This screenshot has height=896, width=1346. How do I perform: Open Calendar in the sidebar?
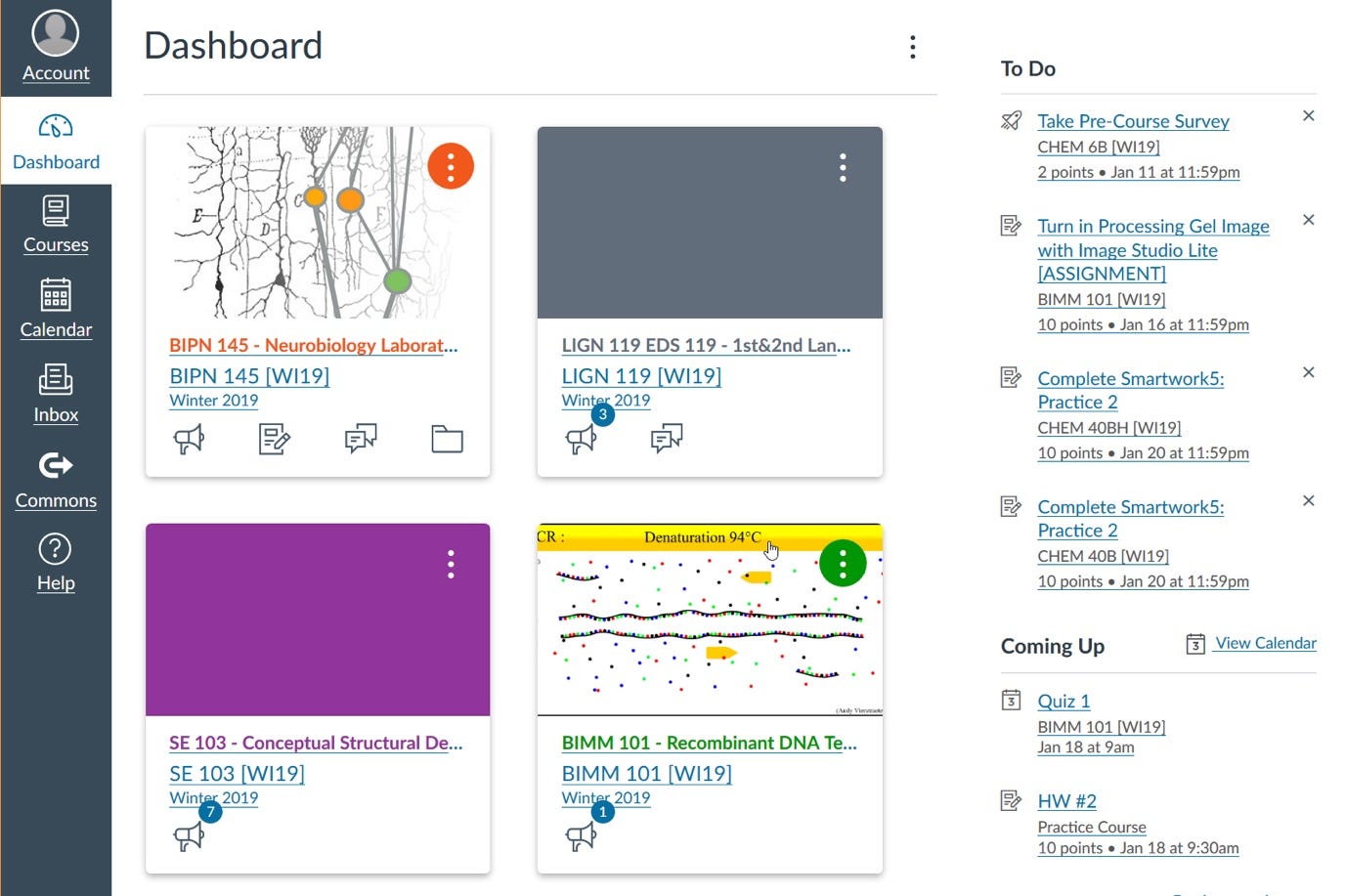click(x=56, y=310)
